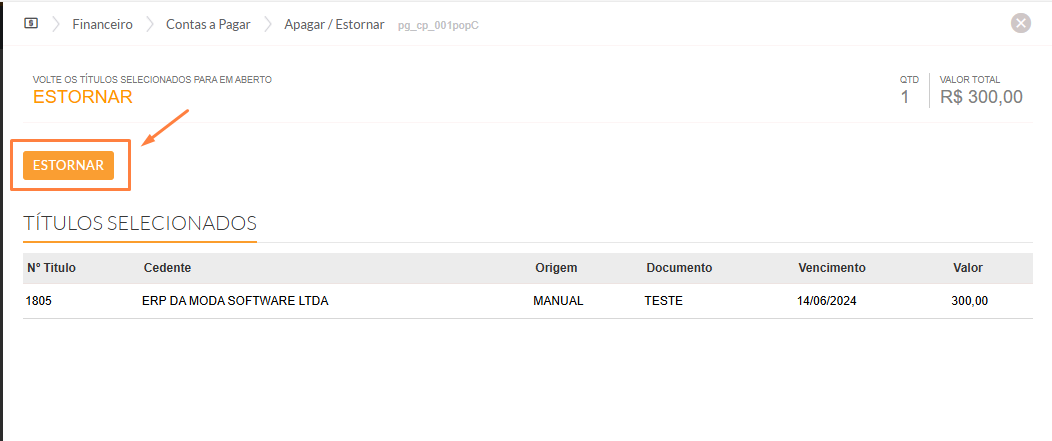1052x441 pixels.
Task: Close the popup with the X button
Action: coord(1020,24)
